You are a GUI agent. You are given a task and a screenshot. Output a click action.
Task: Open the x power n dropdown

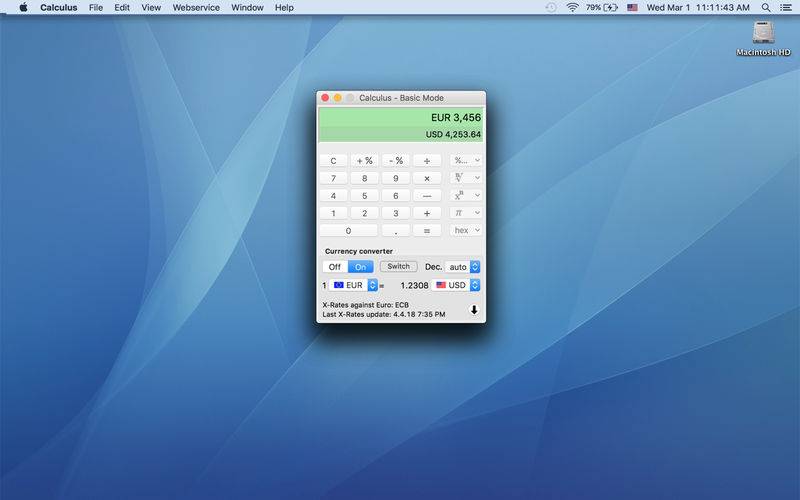coord(466,195)
